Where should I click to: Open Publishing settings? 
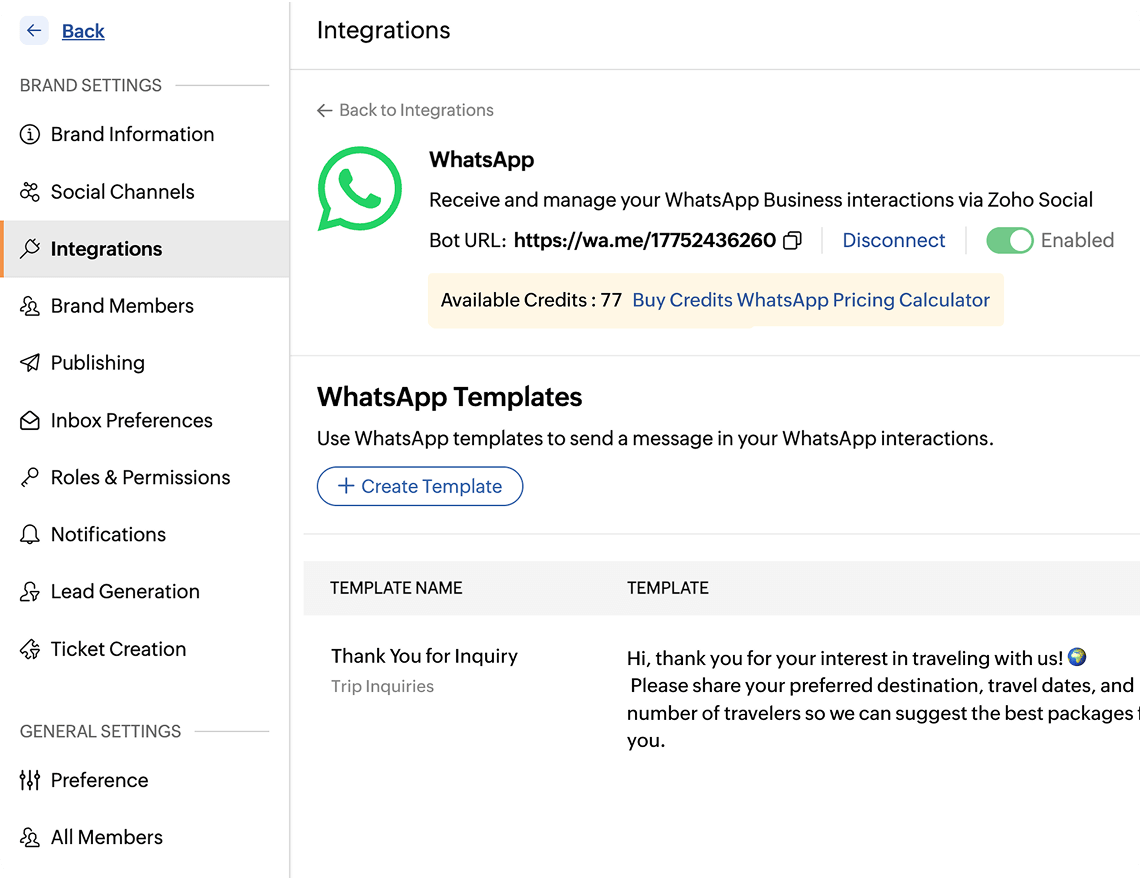(97, 363)
